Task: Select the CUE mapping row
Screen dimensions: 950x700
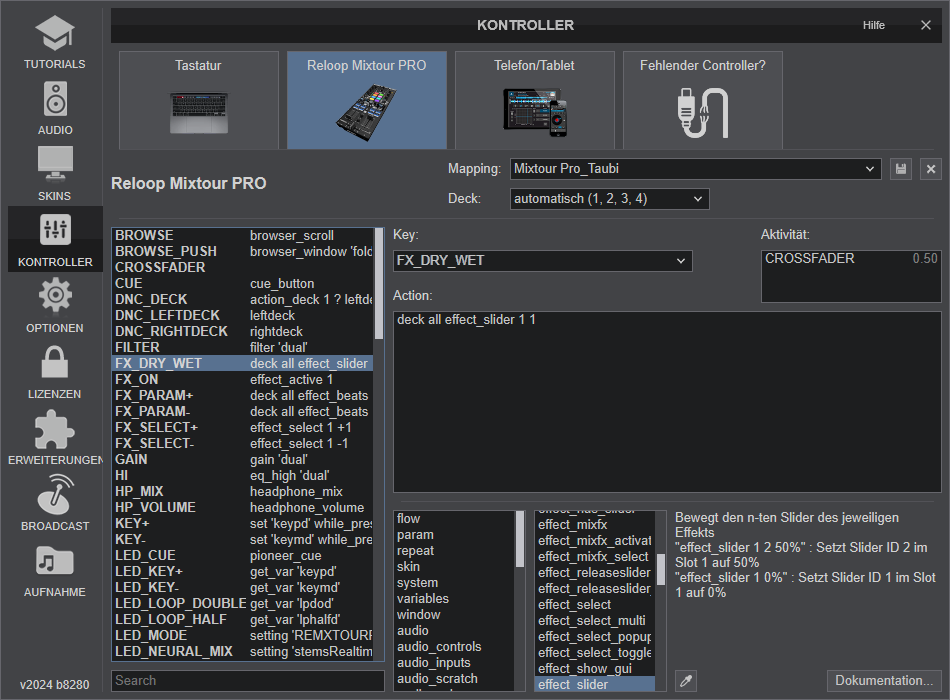Action: click(x=242, y=284)
